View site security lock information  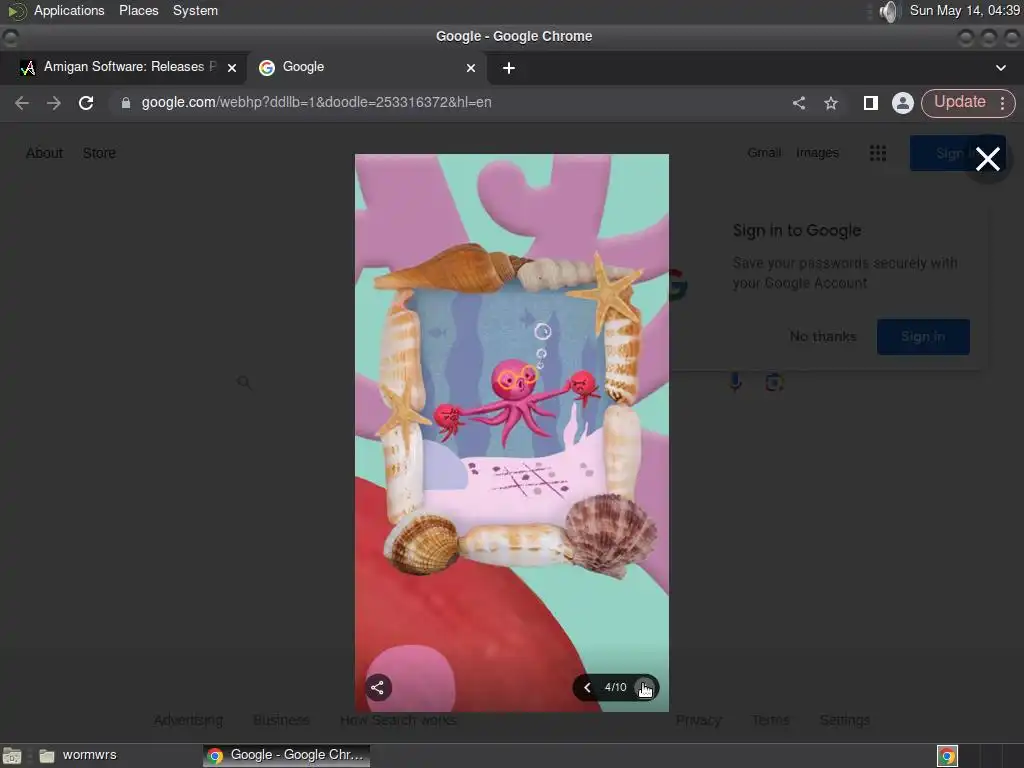point(125,103)
